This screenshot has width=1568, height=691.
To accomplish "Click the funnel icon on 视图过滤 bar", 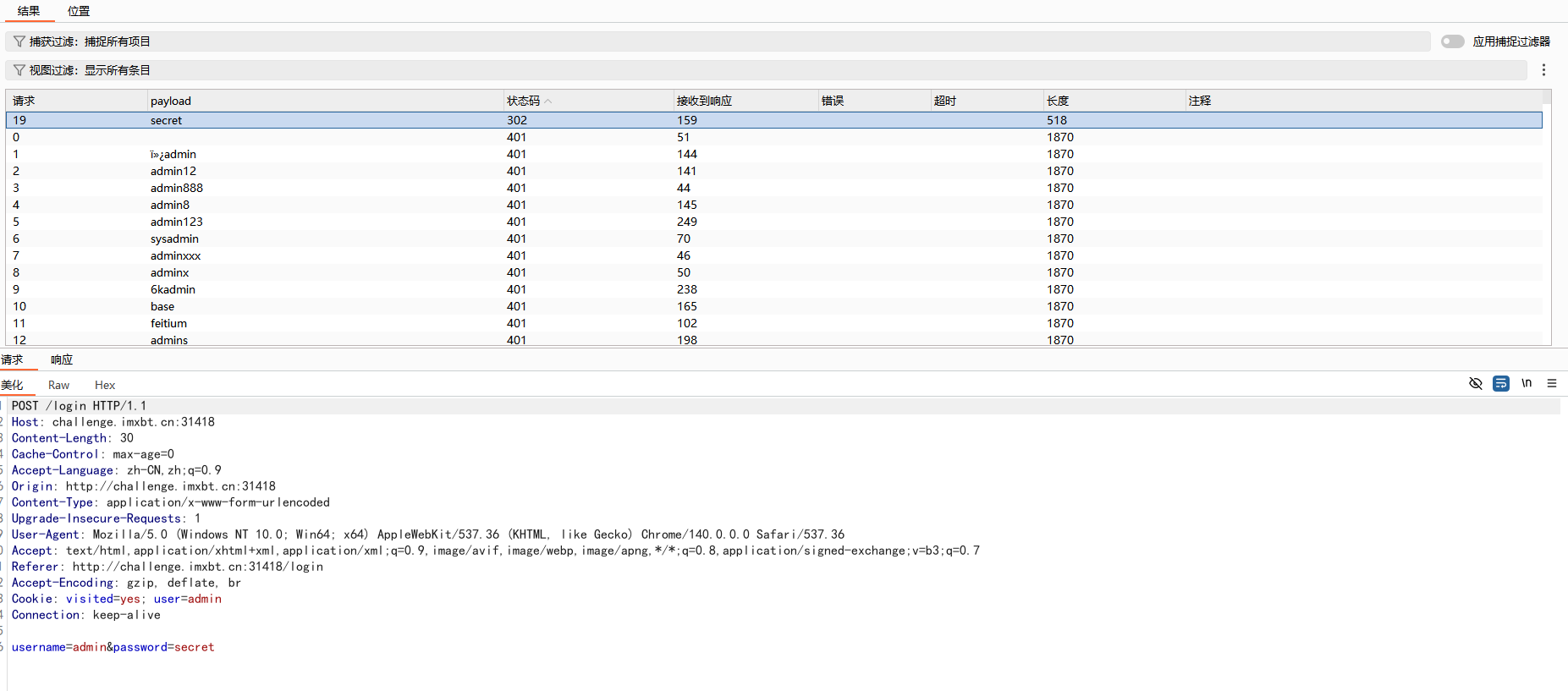I will tap(19, 70).
